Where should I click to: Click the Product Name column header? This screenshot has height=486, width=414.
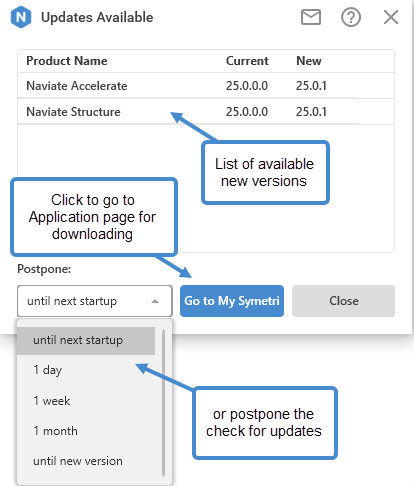click(x=67, y=61)
